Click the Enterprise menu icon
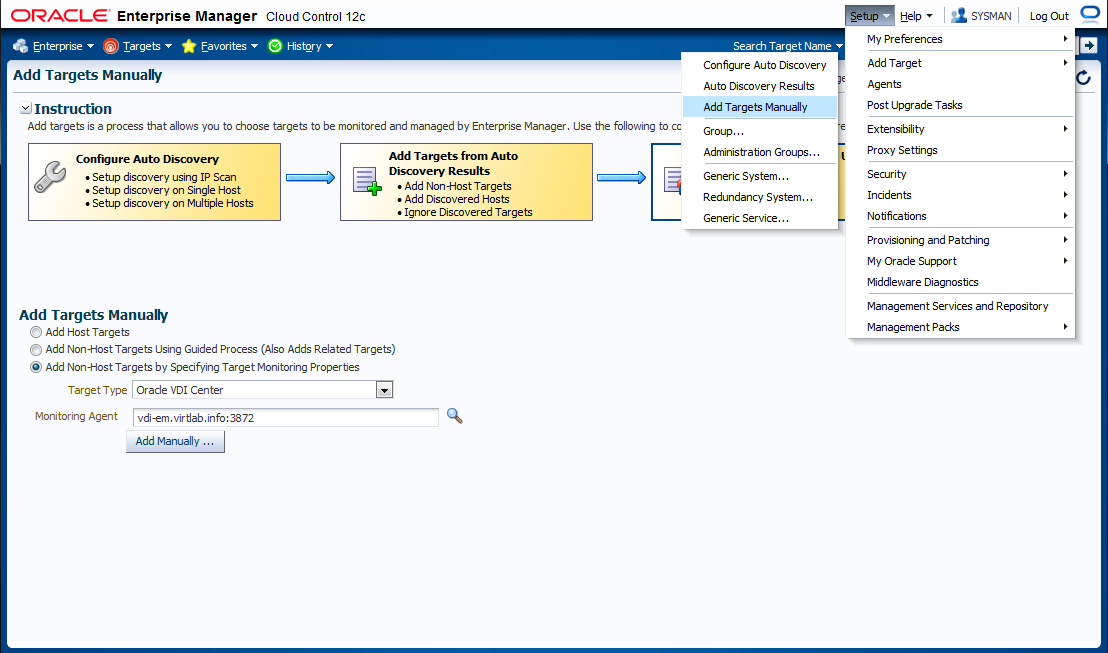Screen dimensions: 1108x653 click(20, 46)
